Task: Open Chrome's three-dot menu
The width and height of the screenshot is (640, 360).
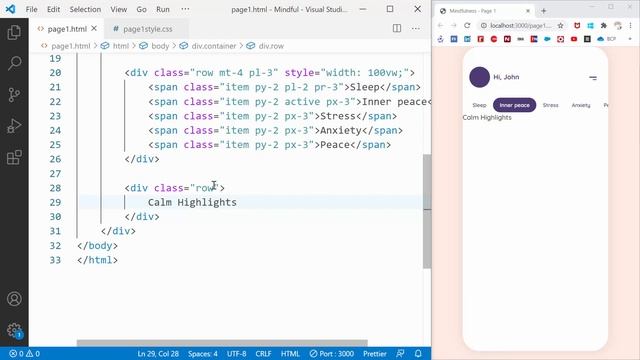Action: 631,25
